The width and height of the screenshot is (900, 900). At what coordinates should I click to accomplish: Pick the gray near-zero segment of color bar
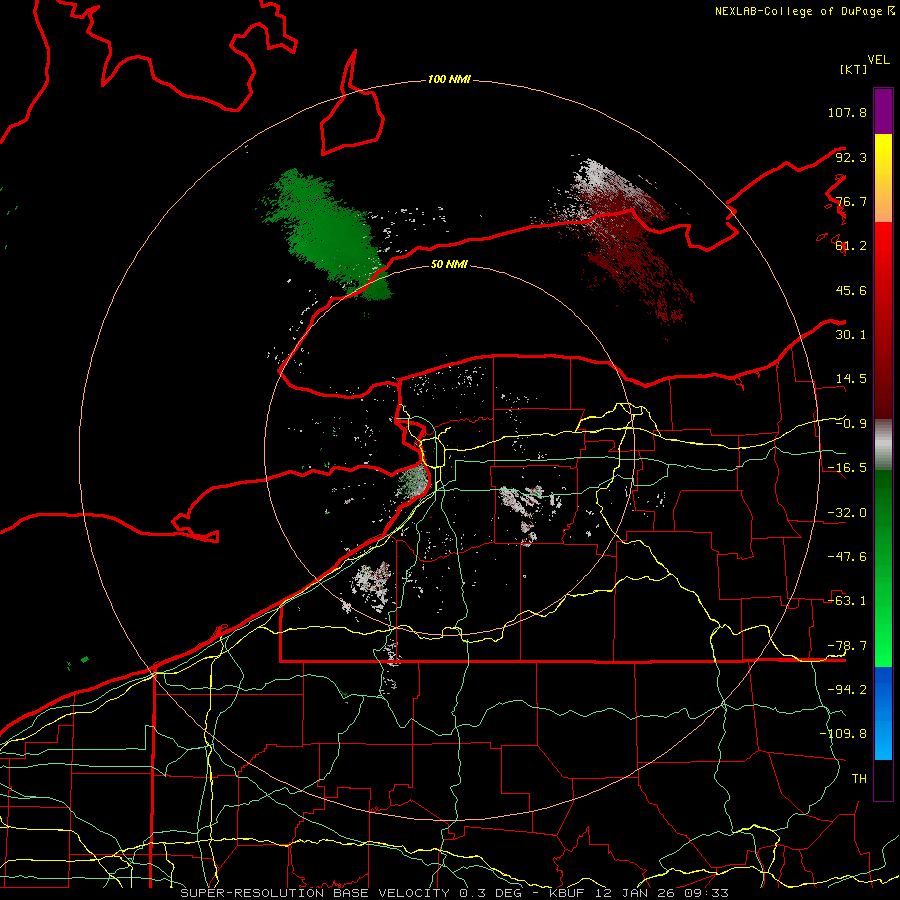coord(883,445)
